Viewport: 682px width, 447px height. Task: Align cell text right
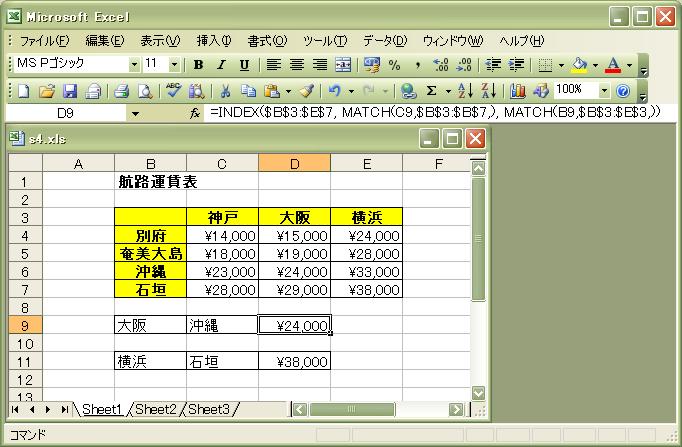(x=320, y=65)
